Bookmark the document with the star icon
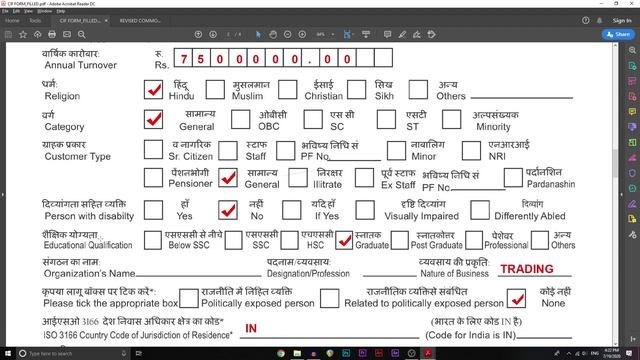640x360 pixels. pyautogui.click(x=23, y=35)
